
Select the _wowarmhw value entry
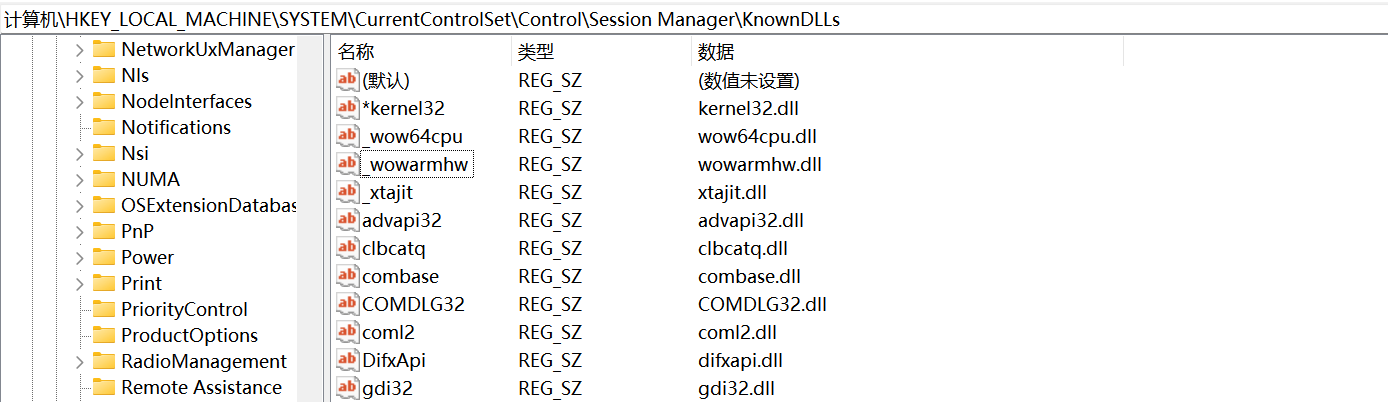point(416,164)
